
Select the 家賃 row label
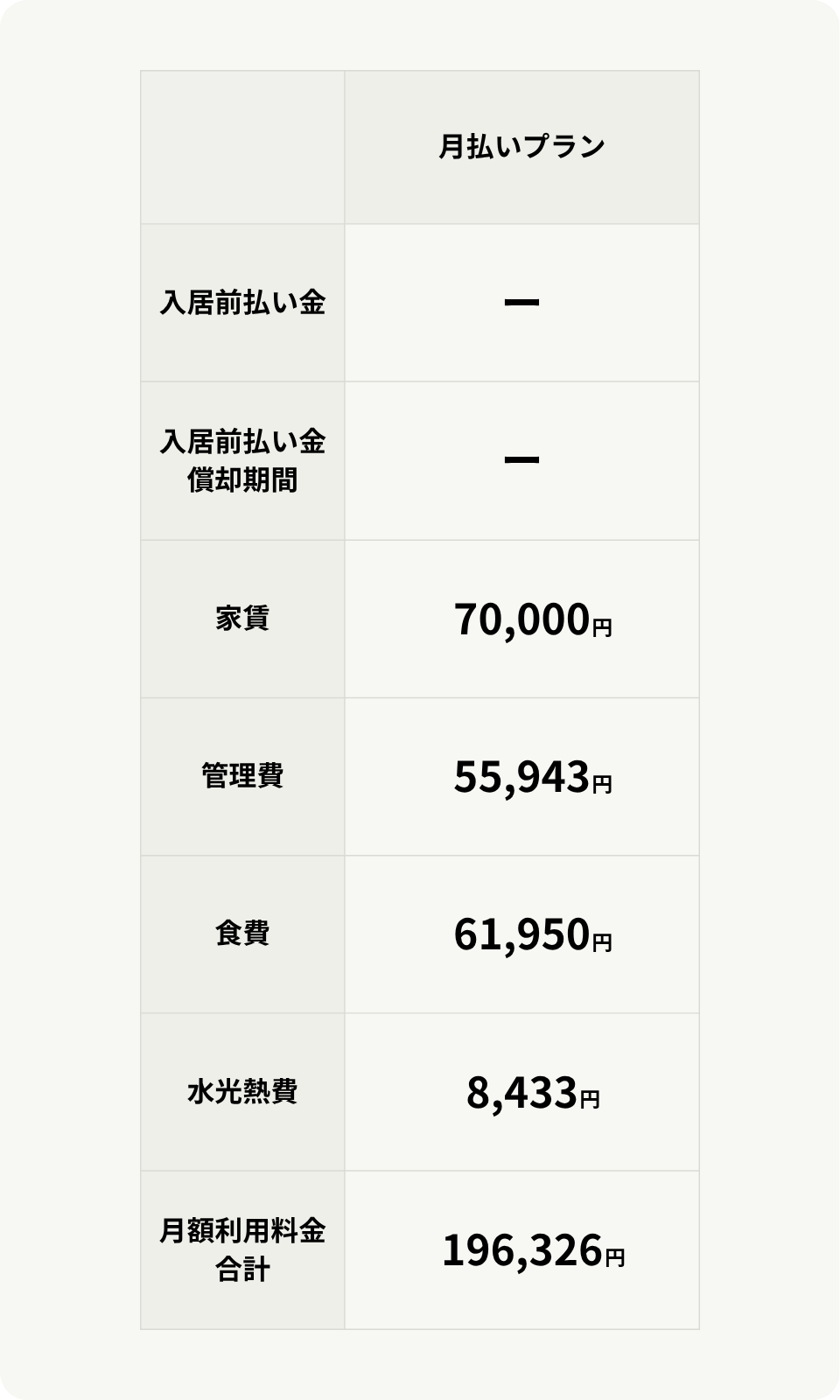tap(242, 619)
